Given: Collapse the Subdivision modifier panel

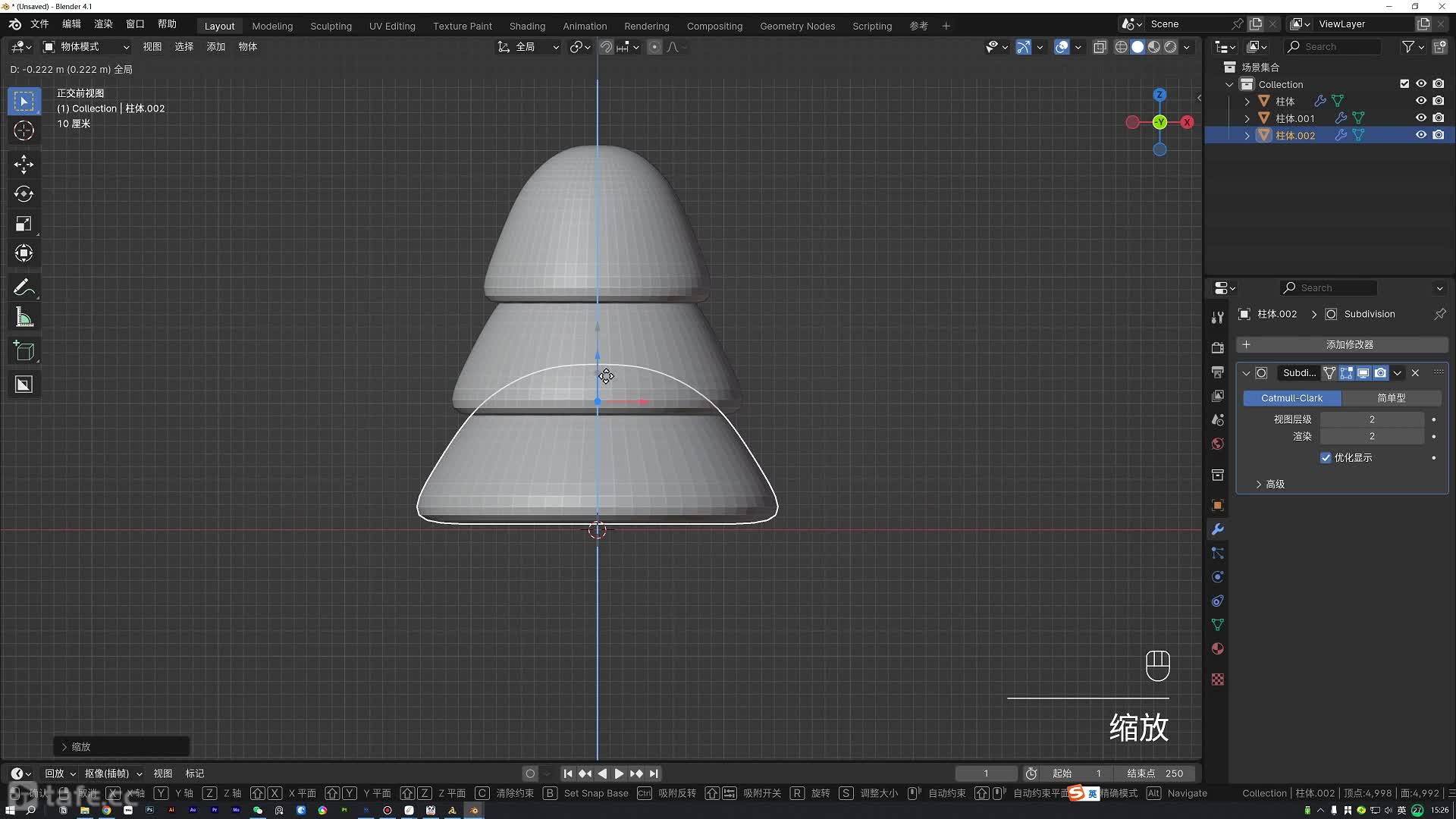Looking at the screenshot, I should [1246, 373].
